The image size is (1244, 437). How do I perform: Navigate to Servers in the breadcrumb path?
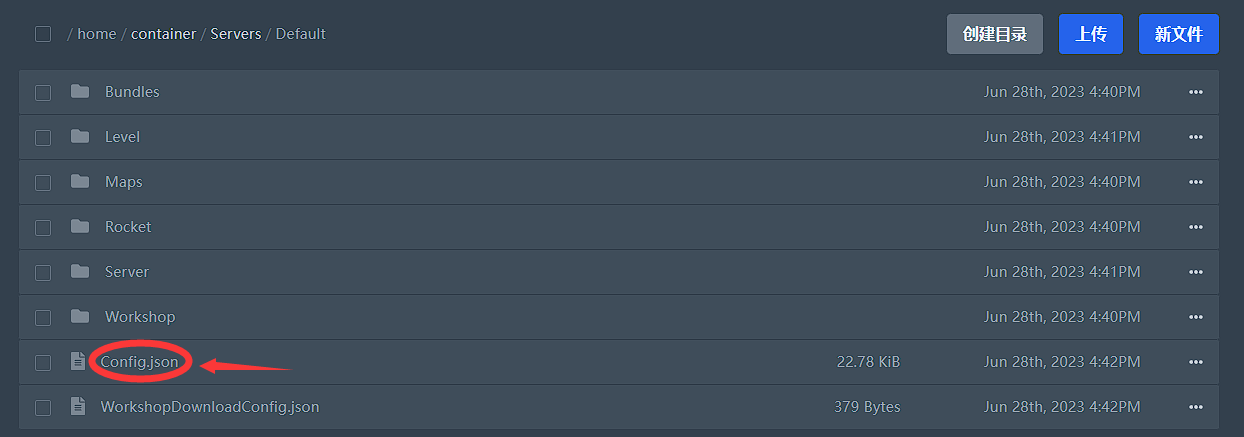tap(236, 34)
